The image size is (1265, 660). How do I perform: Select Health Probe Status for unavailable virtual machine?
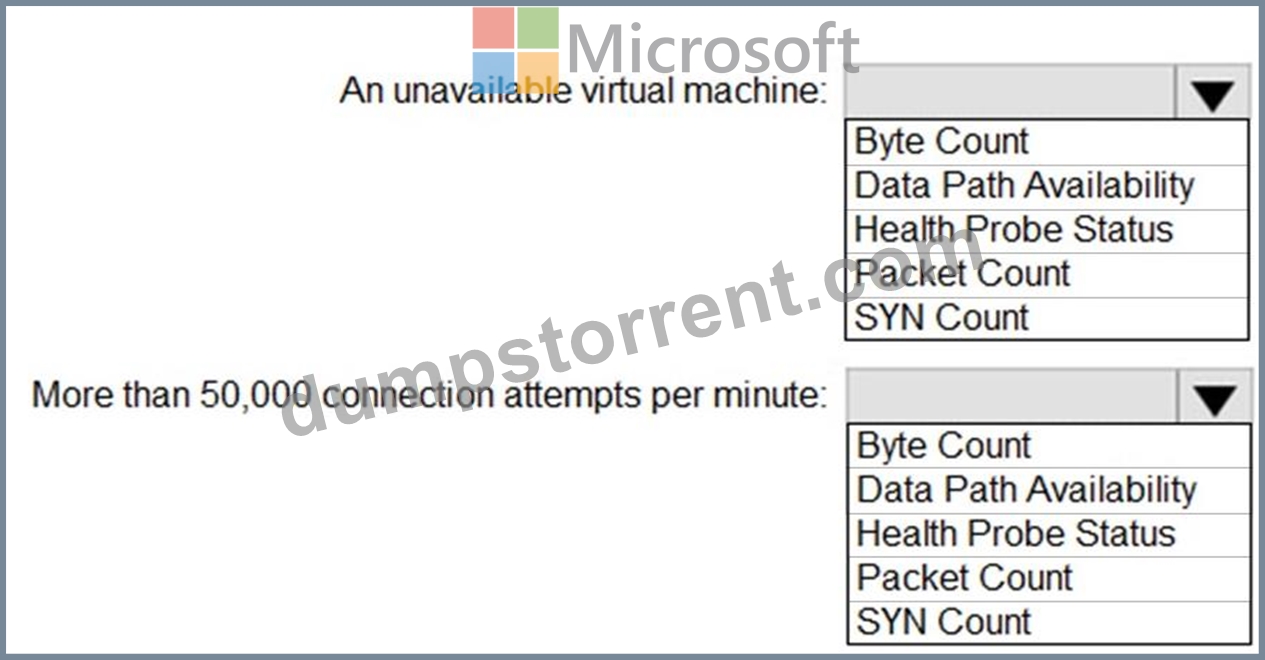(x=1047, y=230)
